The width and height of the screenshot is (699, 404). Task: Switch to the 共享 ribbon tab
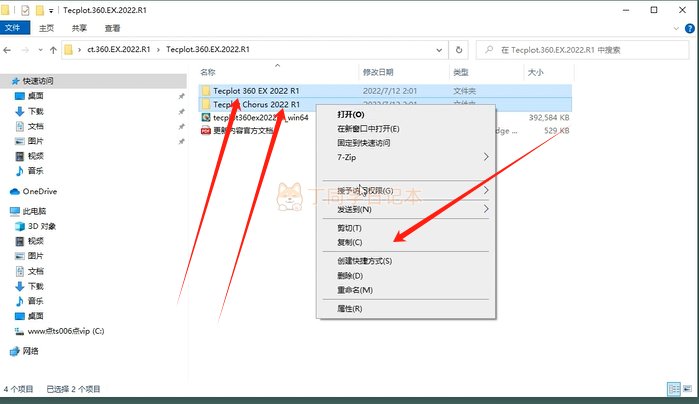click(x=79, y=28)
